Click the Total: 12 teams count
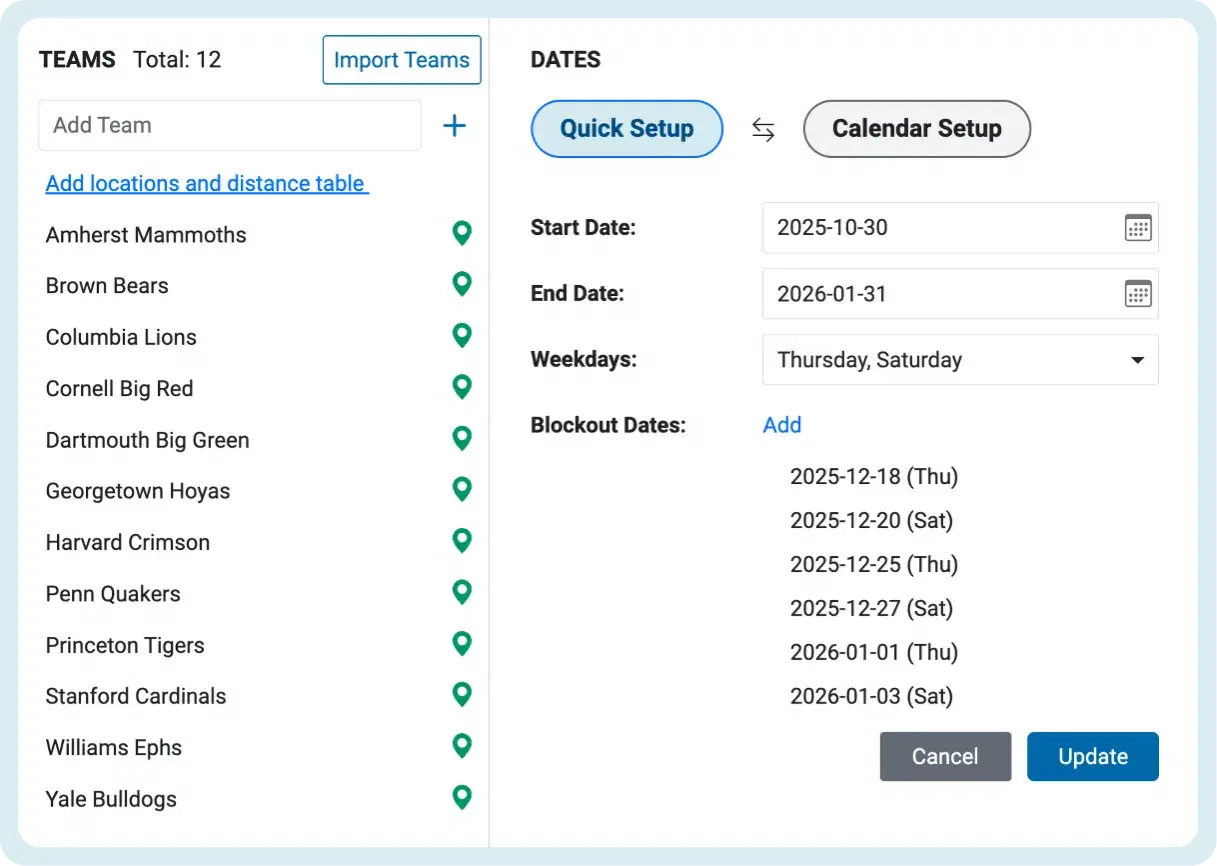The width and height of the screenshot is (1217, 866). point(177,60)
